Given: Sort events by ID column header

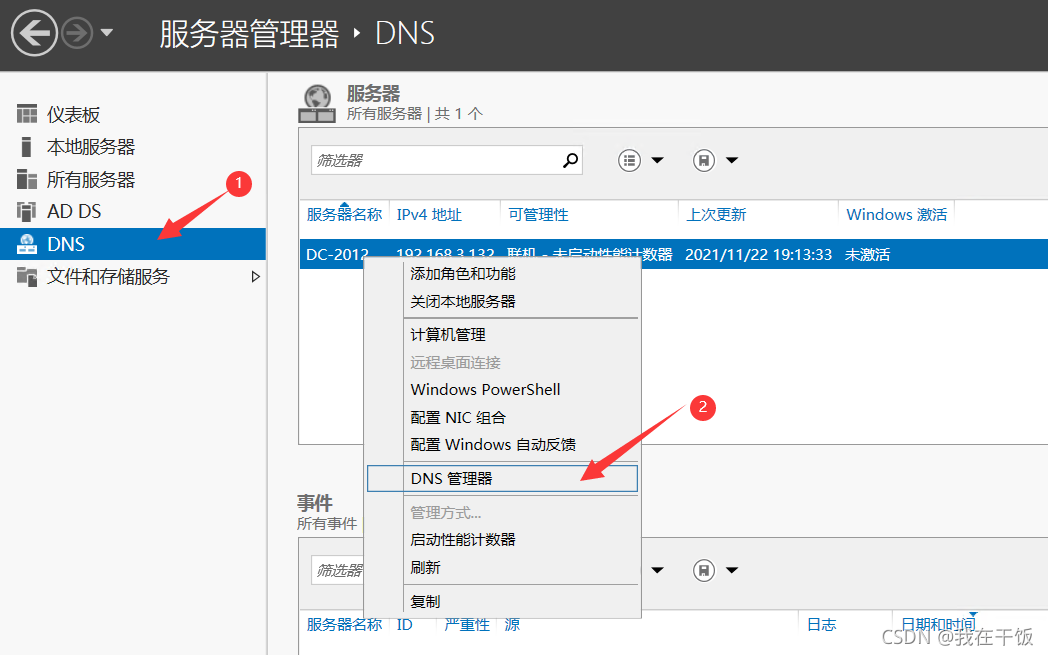Looking at the screenshot, I should [404, 624].
